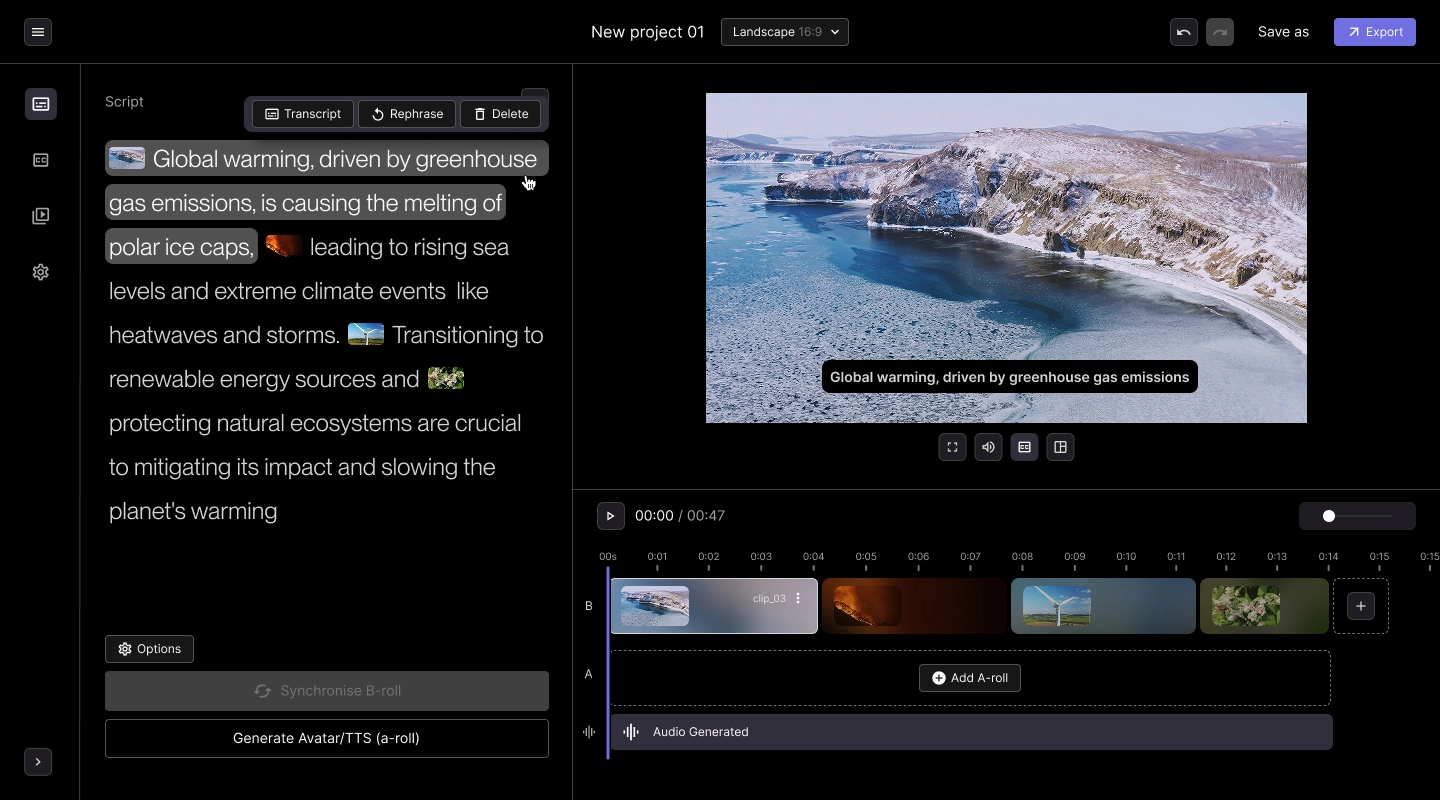
Task: Open the settings gear in sidebar
Action: click(41, 272)
